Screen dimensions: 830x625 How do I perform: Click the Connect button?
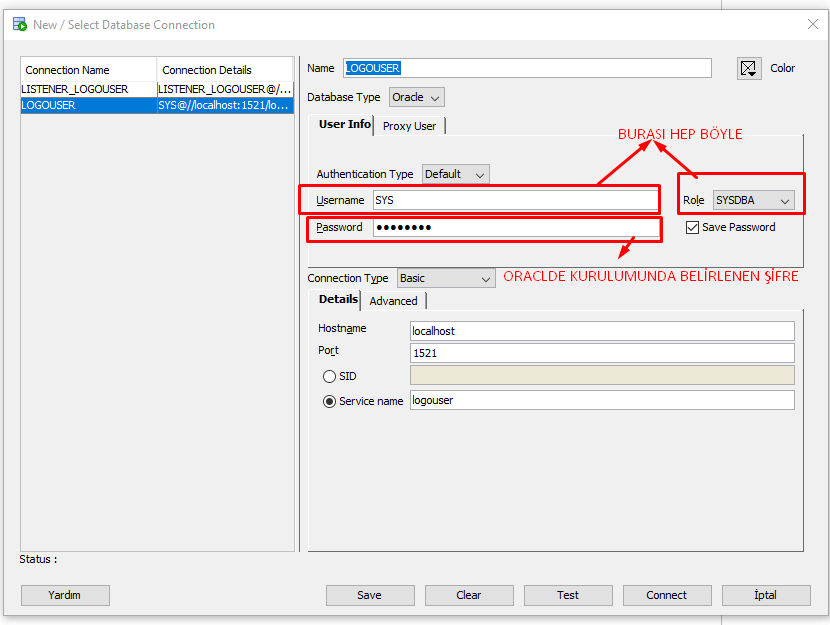pyautogui.click(x=666, y=595)
